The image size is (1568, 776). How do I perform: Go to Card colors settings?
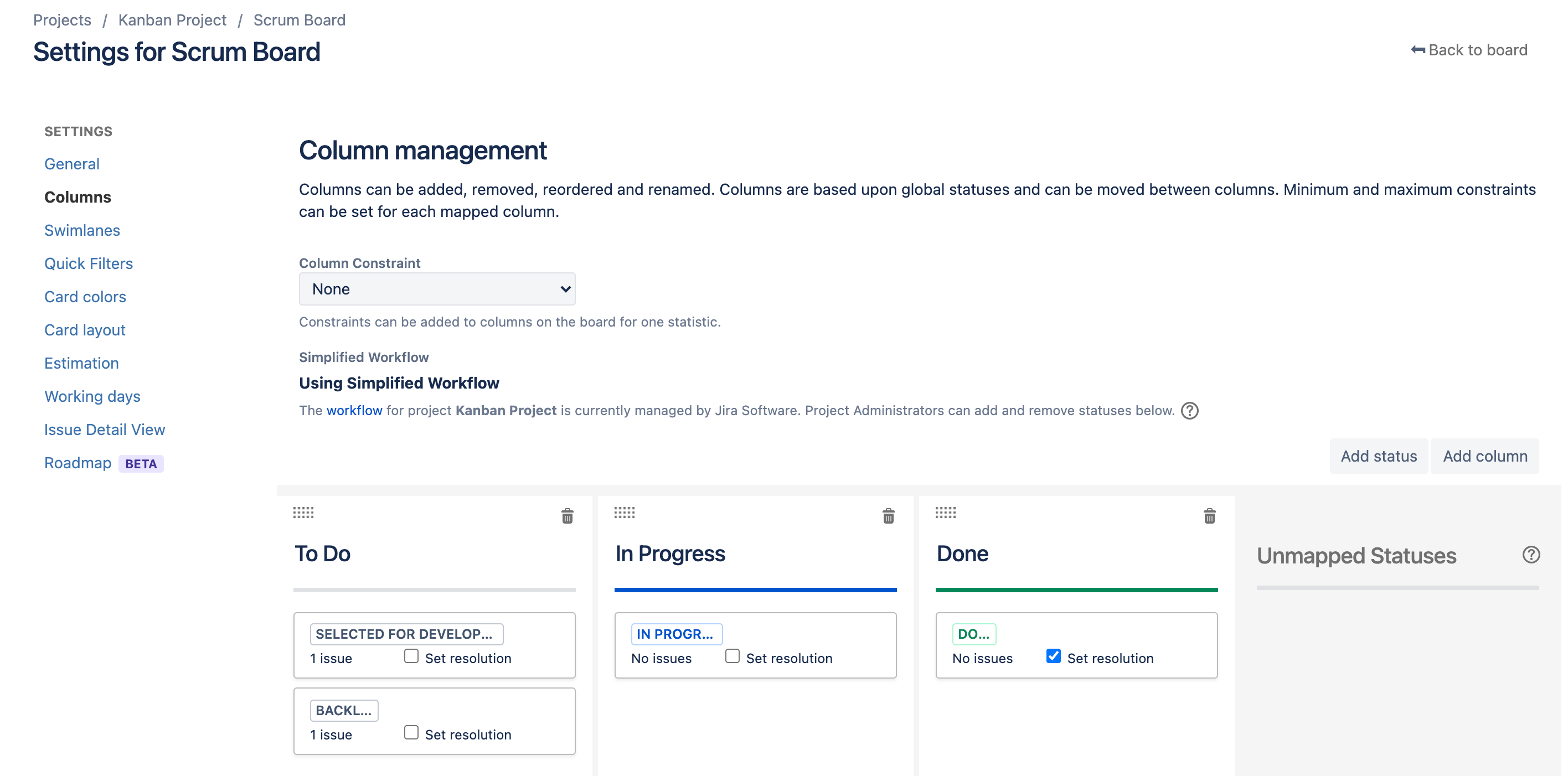point(85,297)
